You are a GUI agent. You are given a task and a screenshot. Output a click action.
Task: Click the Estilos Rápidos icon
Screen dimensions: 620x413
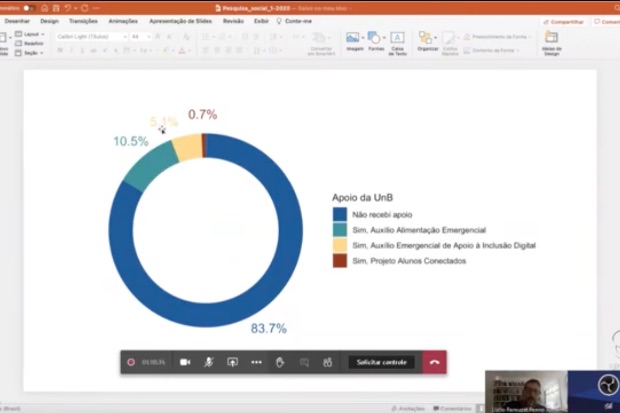(x=450, y=43)
